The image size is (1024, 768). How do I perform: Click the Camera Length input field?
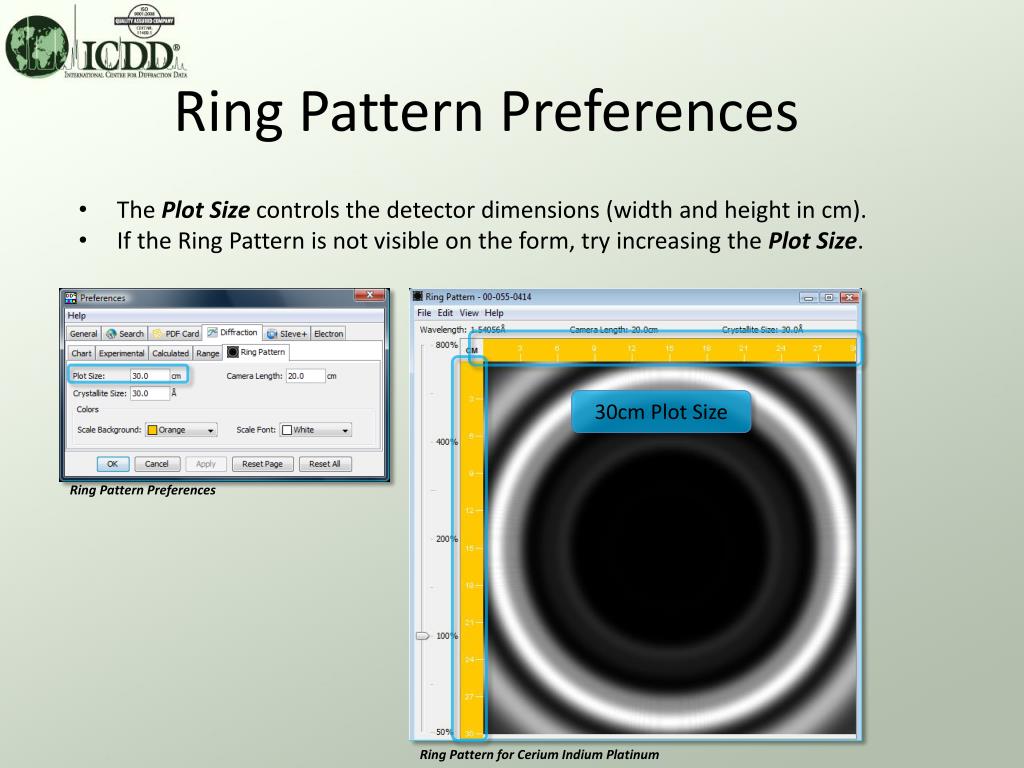click(x=306, y=376)
